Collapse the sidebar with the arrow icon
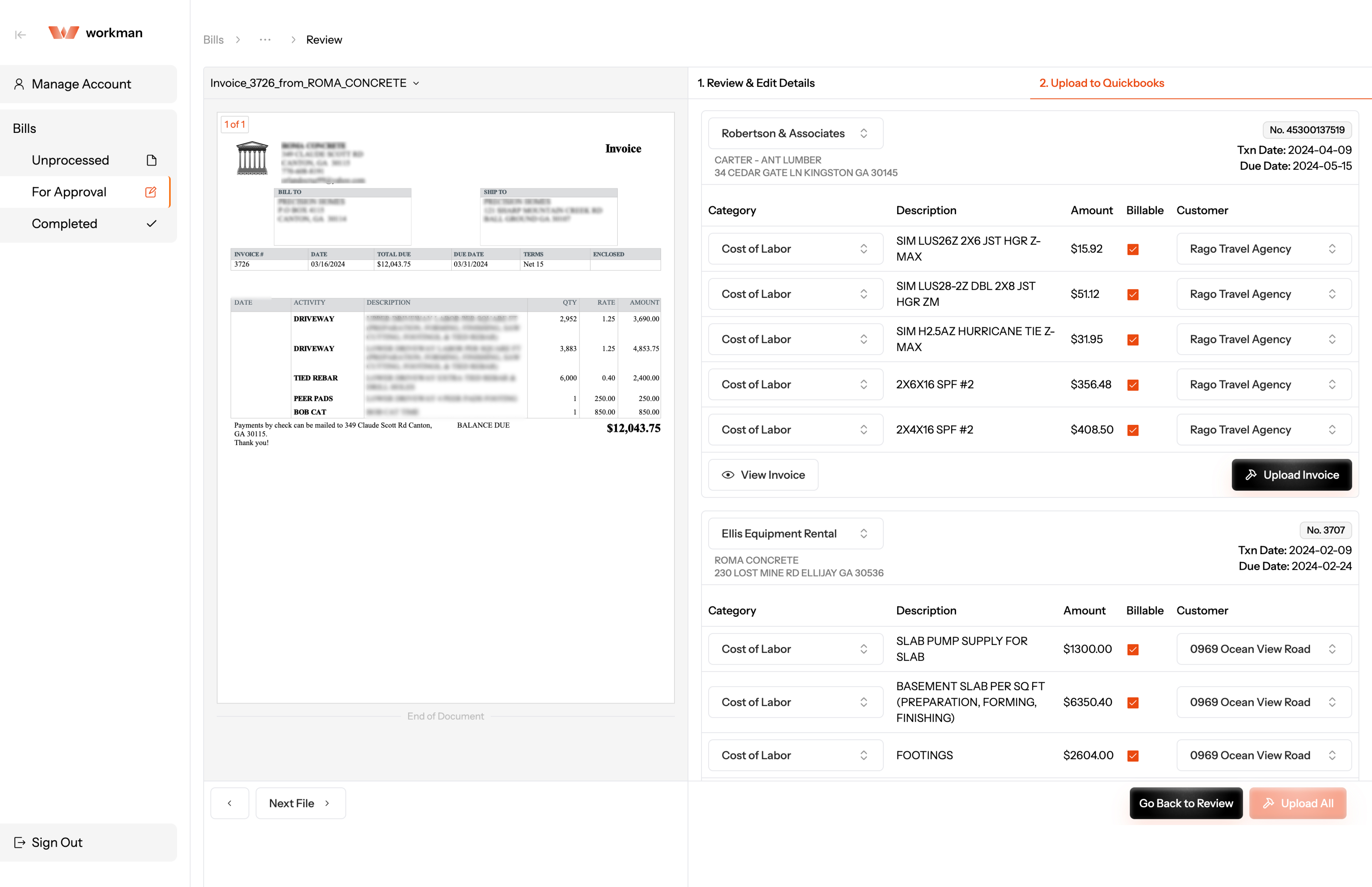The height and width of the screenshot is (887, 1372). 21,35
